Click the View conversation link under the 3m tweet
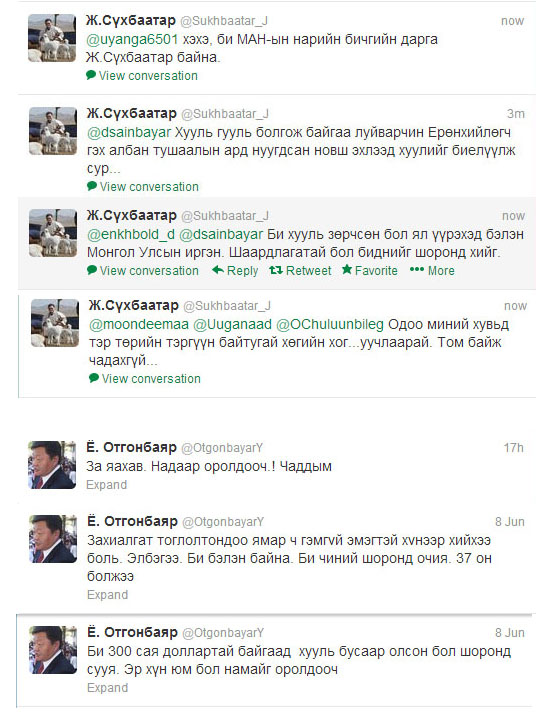 click(x=149, y=187)
